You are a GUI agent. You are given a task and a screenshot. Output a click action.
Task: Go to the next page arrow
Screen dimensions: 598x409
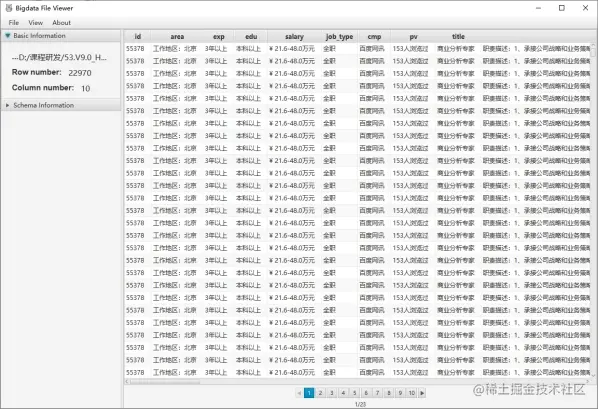pos(422,393)
